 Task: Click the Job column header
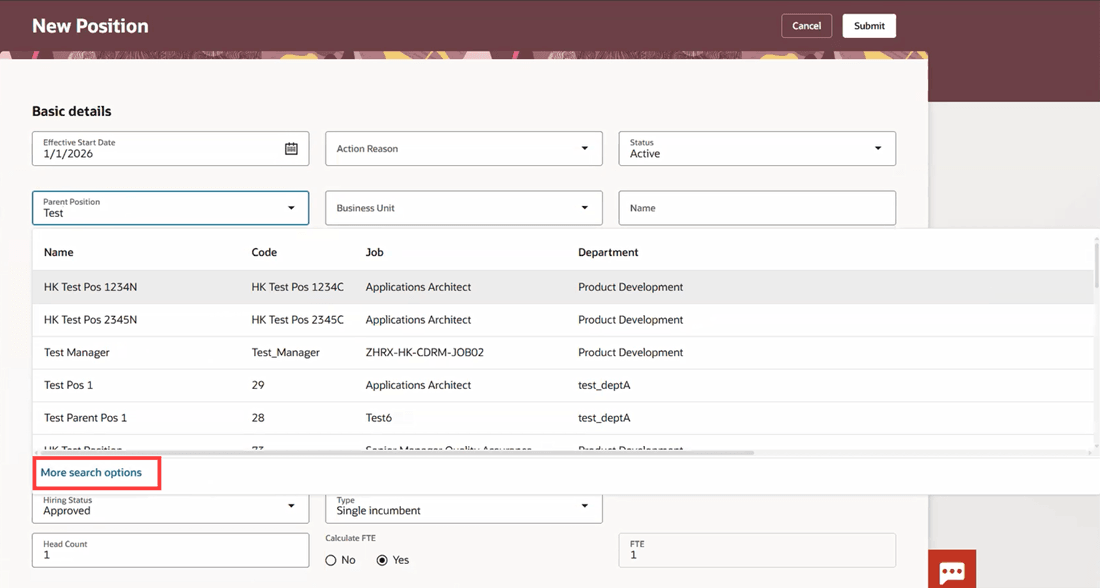click(x=375, y=253)
